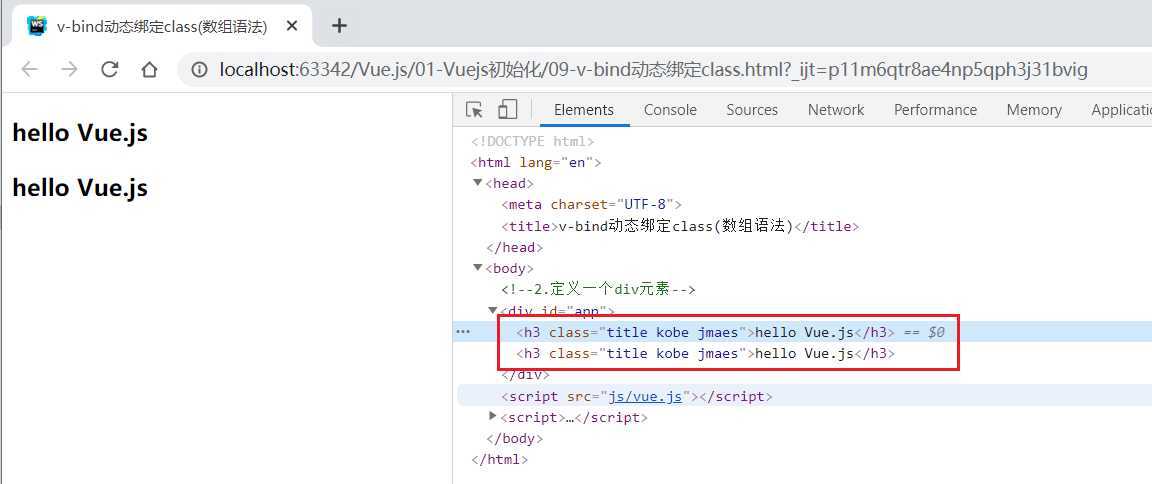Click the WebStorm favicon on the tab

tap(36, 26)
